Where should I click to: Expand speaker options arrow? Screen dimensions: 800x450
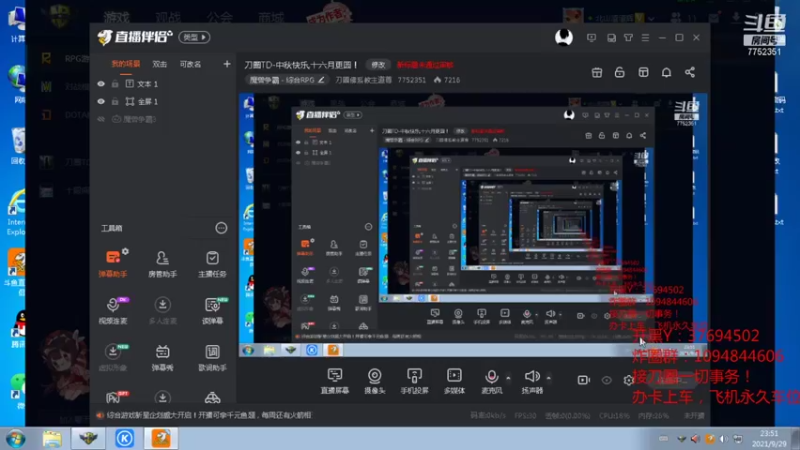click(x=548, y=378)
